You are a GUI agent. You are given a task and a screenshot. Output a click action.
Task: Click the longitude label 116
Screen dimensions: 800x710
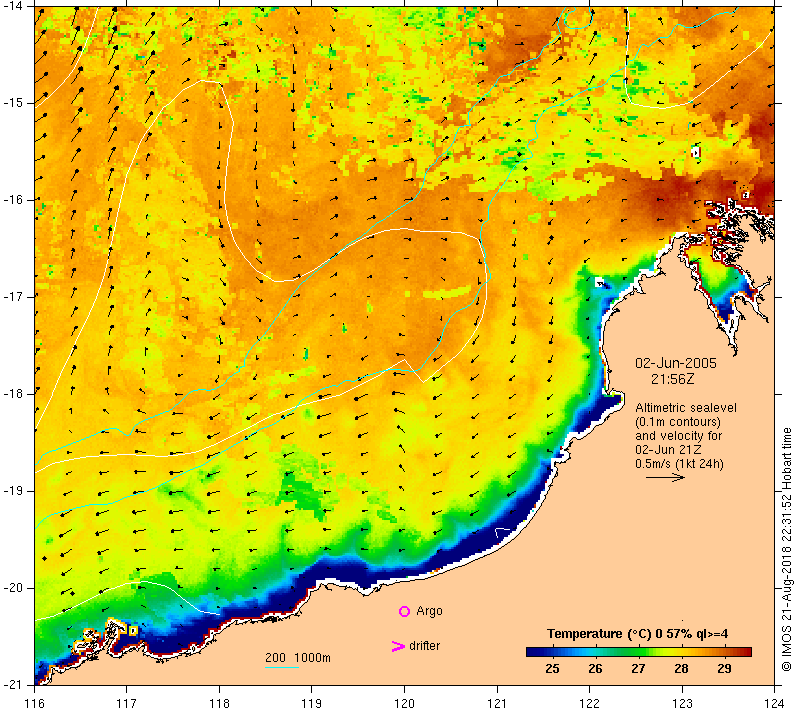(34, 703)
